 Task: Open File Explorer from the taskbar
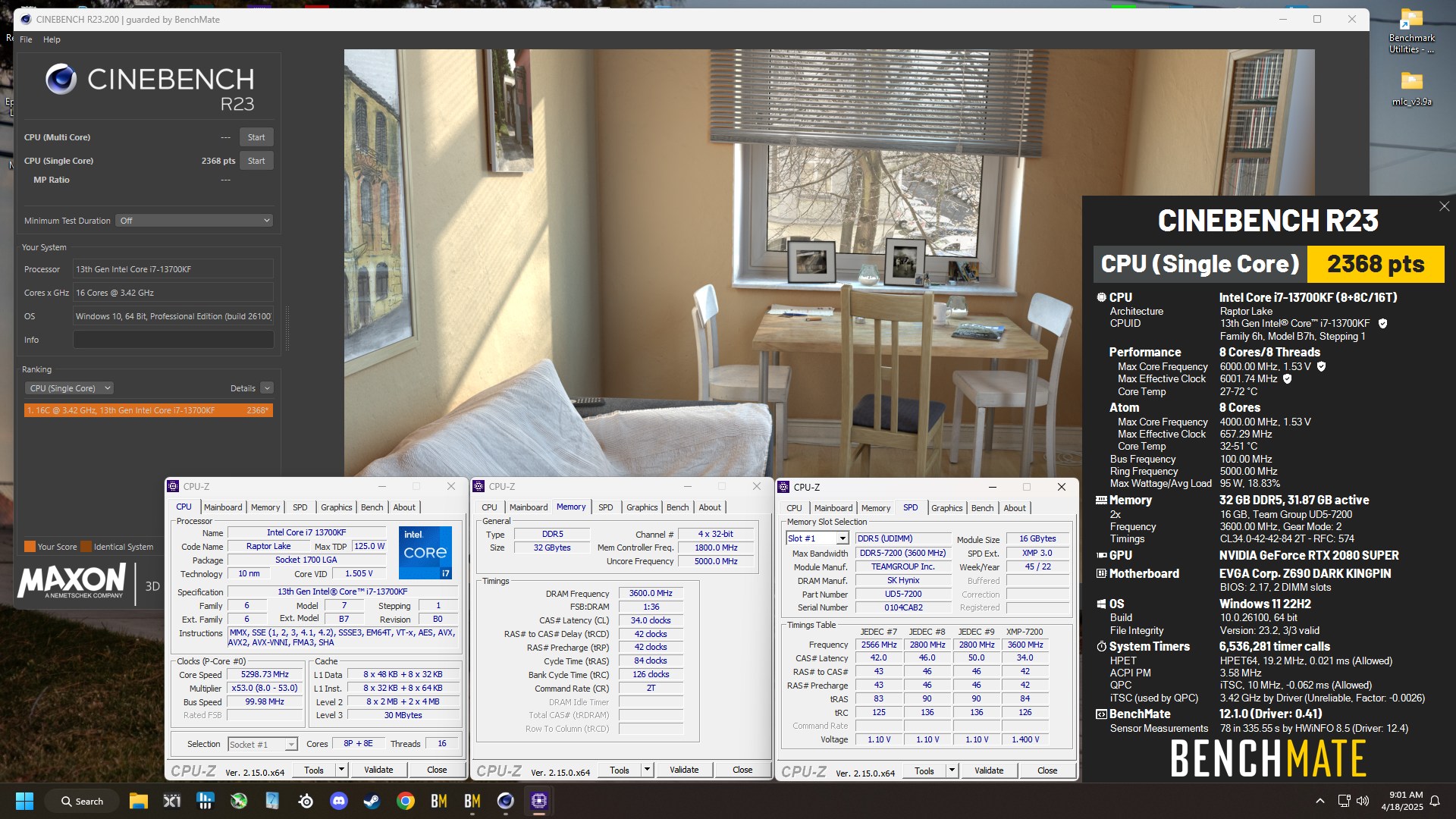point(138,801)
